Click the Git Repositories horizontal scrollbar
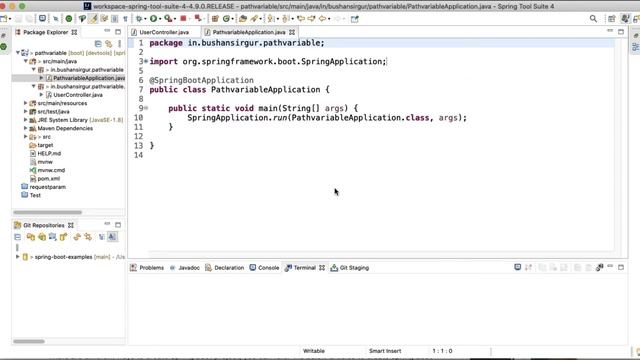The image size is (640, 360). 29,341
